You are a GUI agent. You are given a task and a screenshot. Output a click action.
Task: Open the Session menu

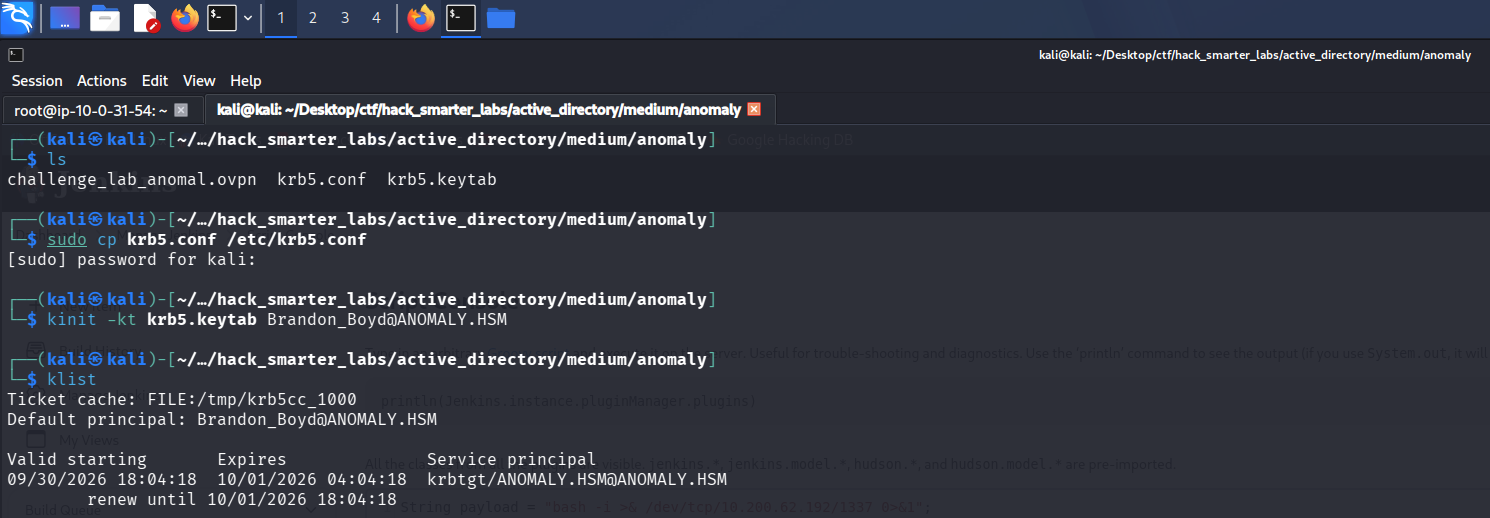[x=37, y=81]
